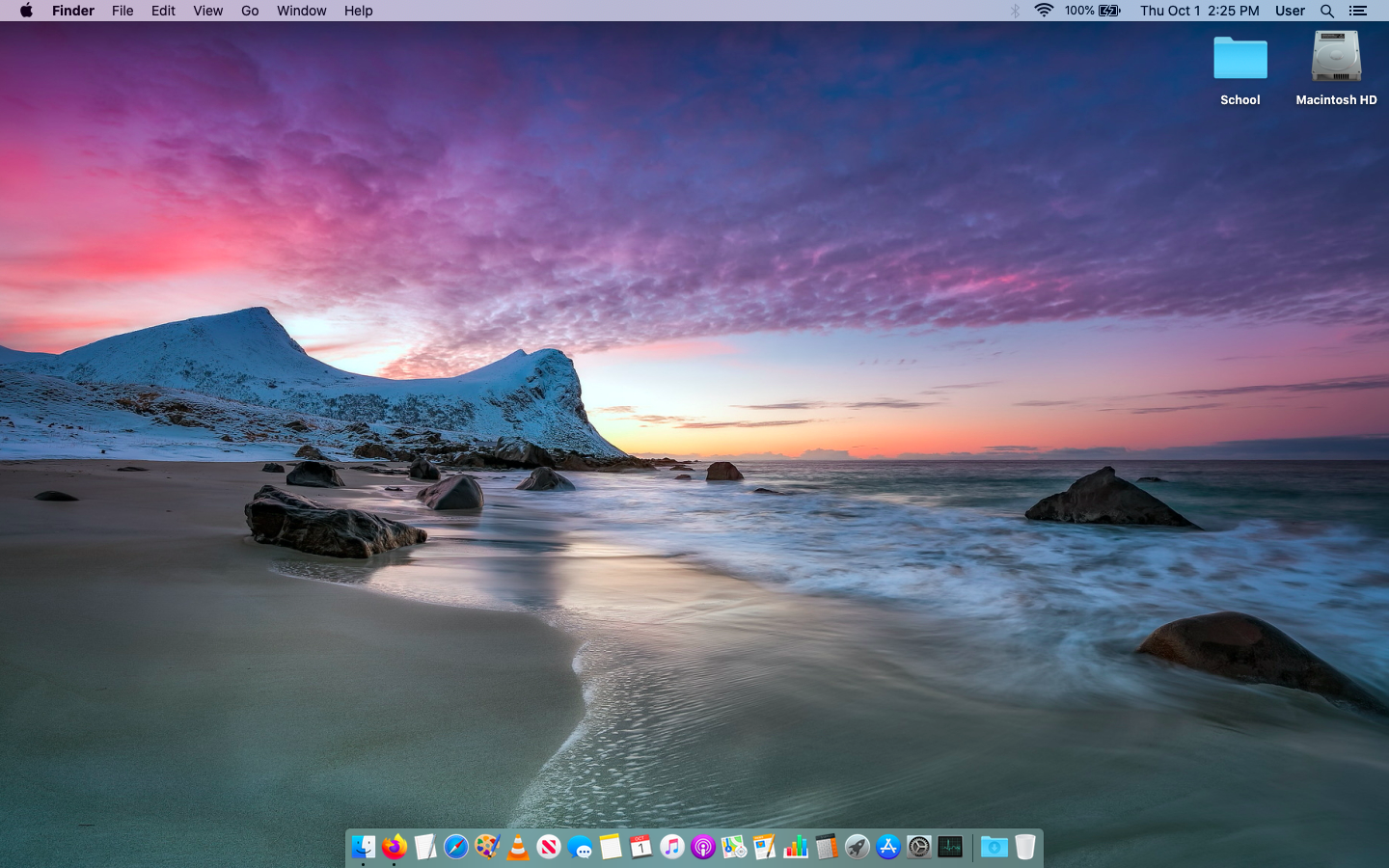Open the Go menu
Viewport: 1389px width, 868px height.
(250, 11)
